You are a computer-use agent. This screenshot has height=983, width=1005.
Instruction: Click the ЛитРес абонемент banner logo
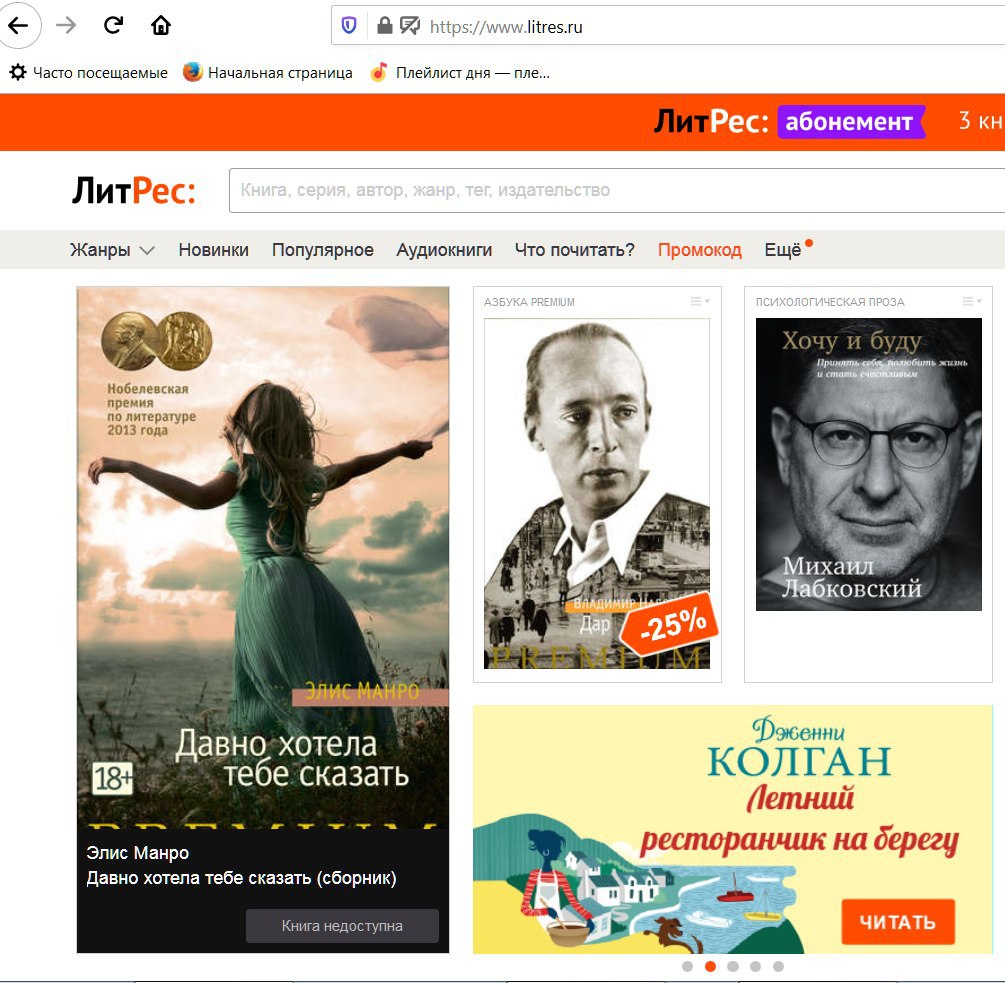790,121
